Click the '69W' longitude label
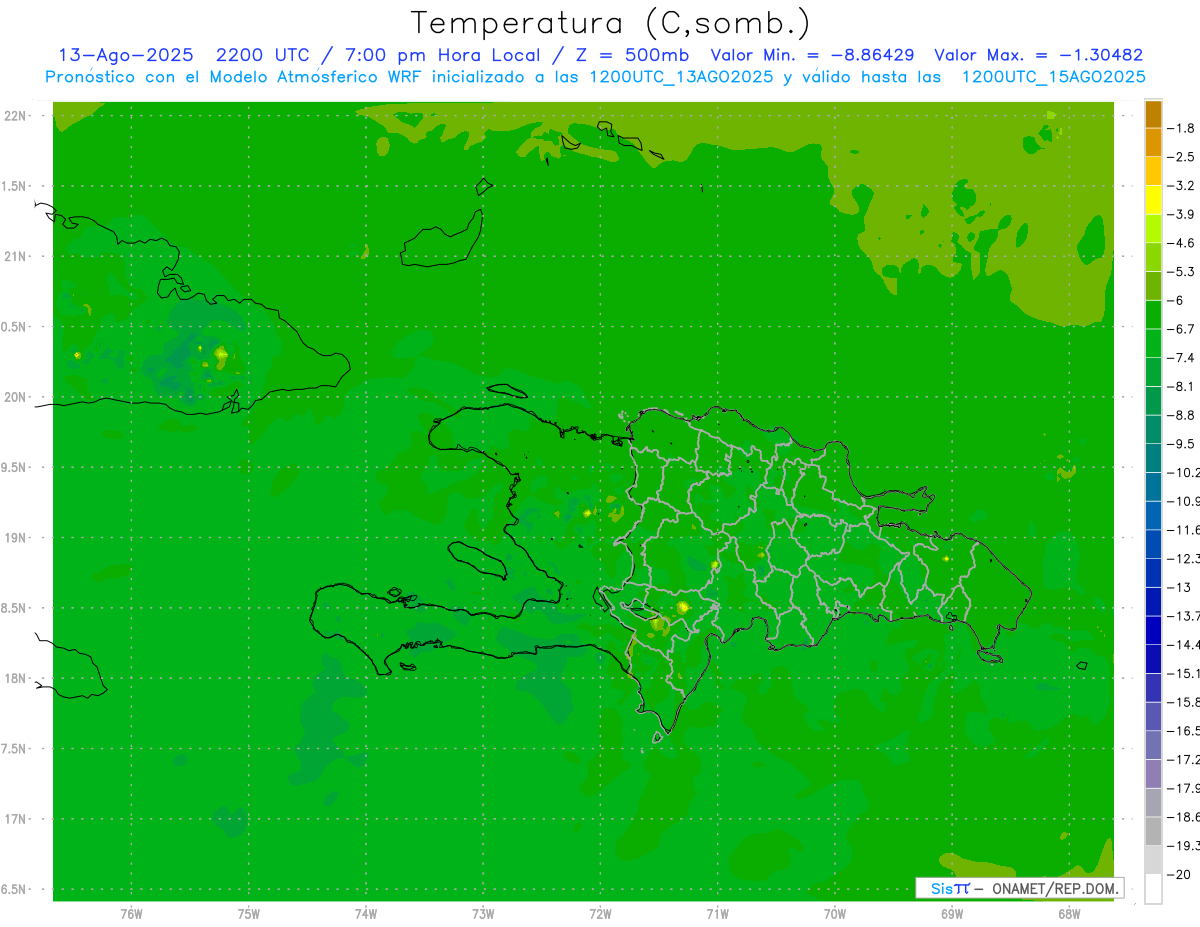 click(952, 914)
